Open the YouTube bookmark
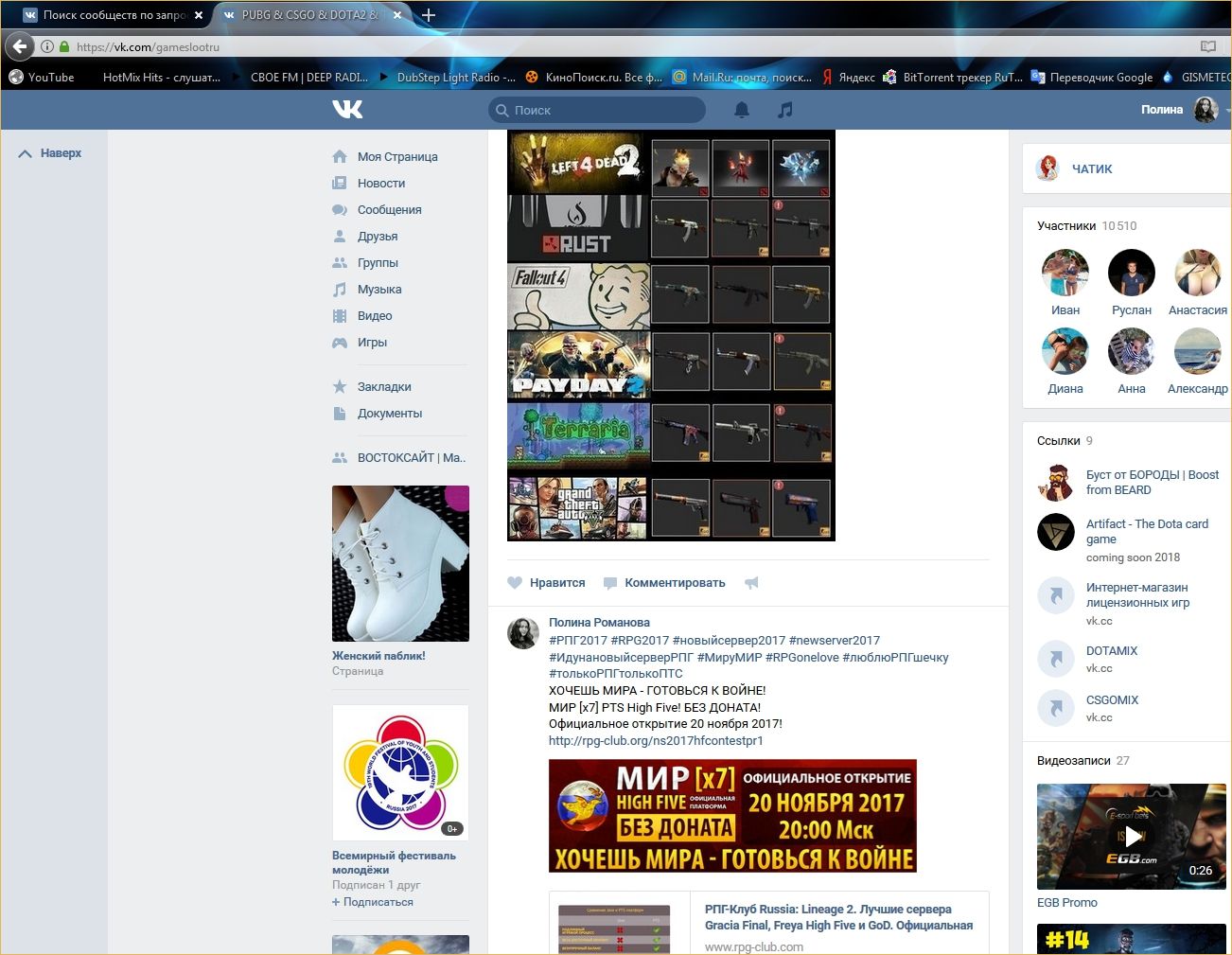 42,78
